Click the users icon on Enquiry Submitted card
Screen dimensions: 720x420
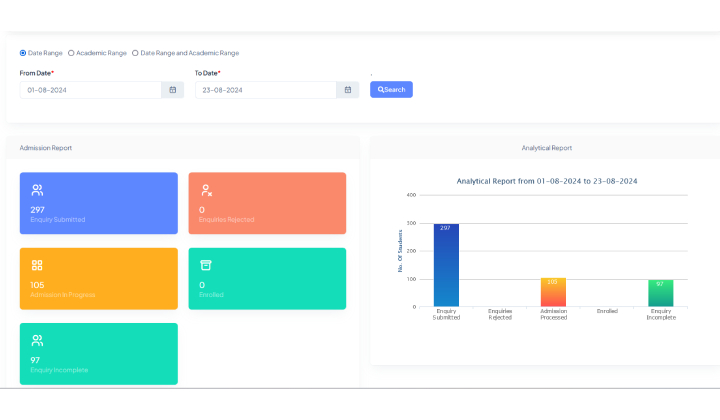pos(37,189)
